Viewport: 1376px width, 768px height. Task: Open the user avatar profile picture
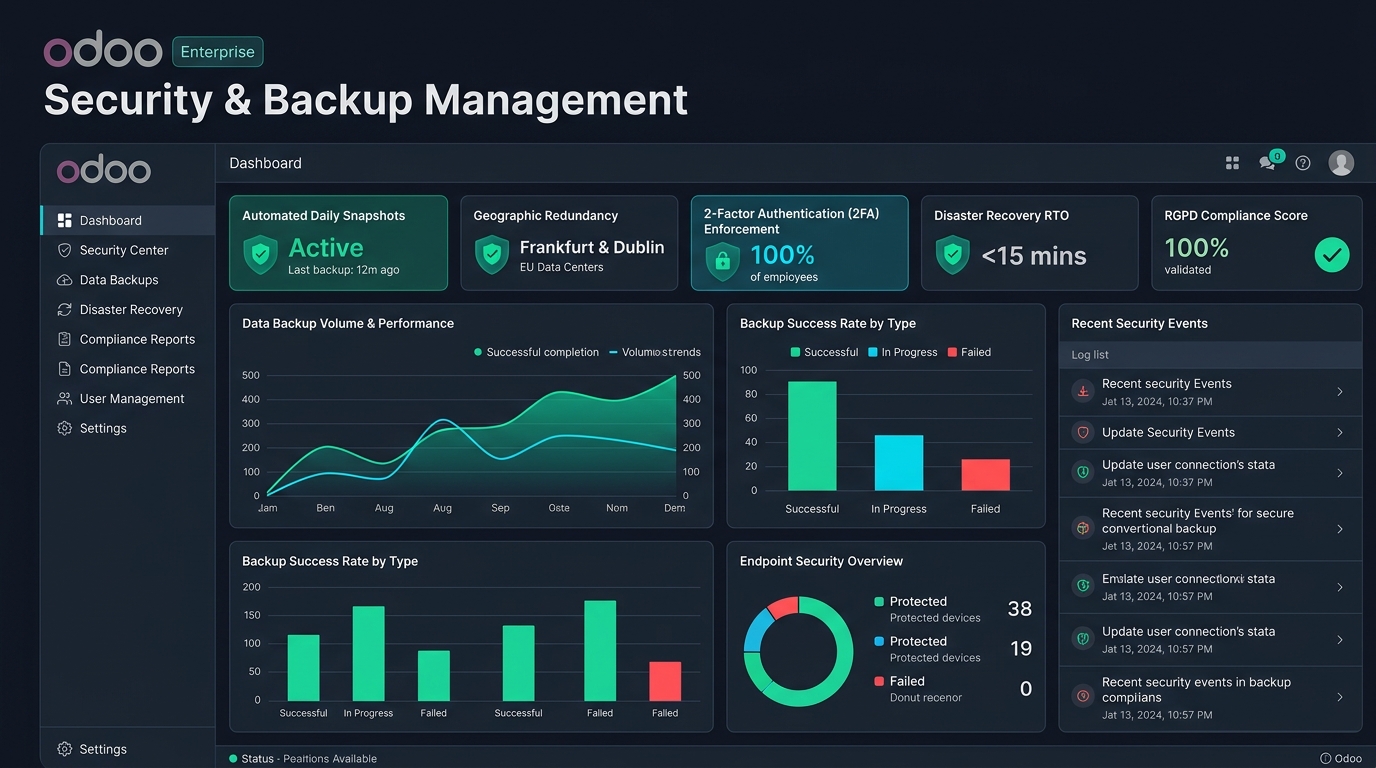click(1341, 163)
